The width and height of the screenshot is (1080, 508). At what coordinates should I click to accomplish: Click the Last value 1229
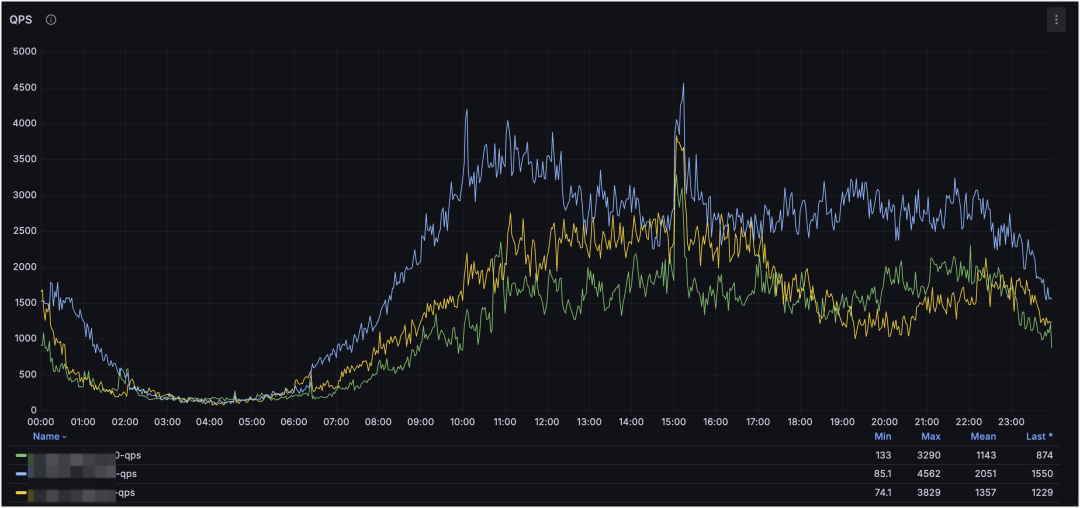[x=1041, y=493]
